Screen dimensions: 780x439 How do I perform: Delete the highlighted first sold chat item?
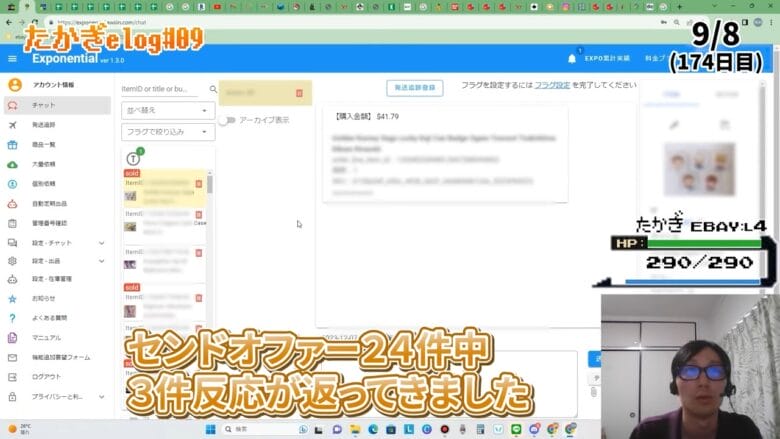coord(199,184)
